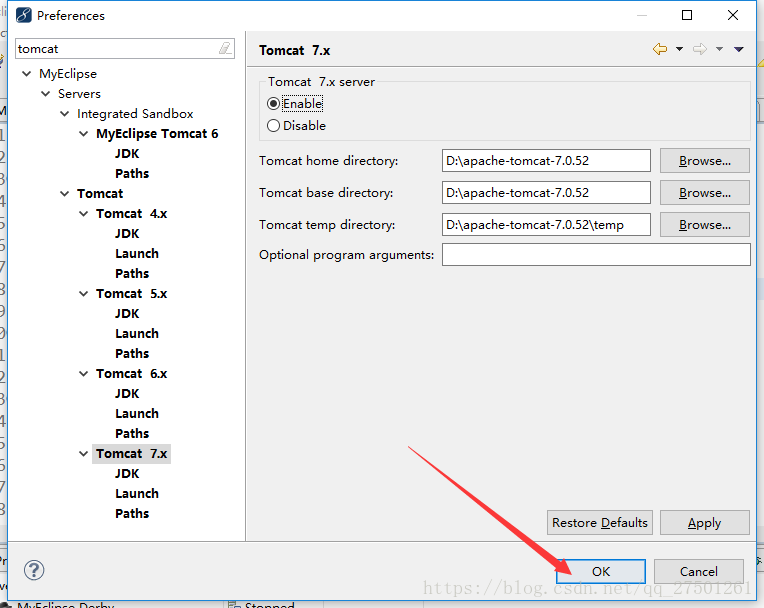
Task: Select the Enable radio button
Action: (x=273, y=104)
